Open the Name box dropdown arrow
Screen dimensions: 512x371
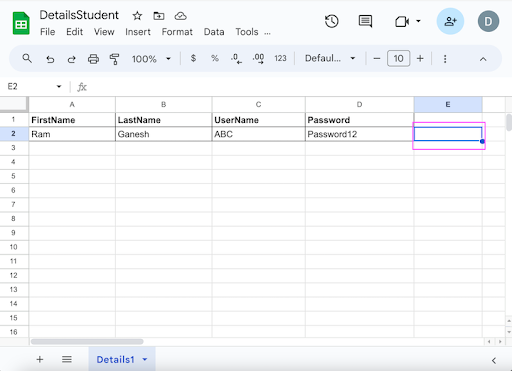click(59, 87)
